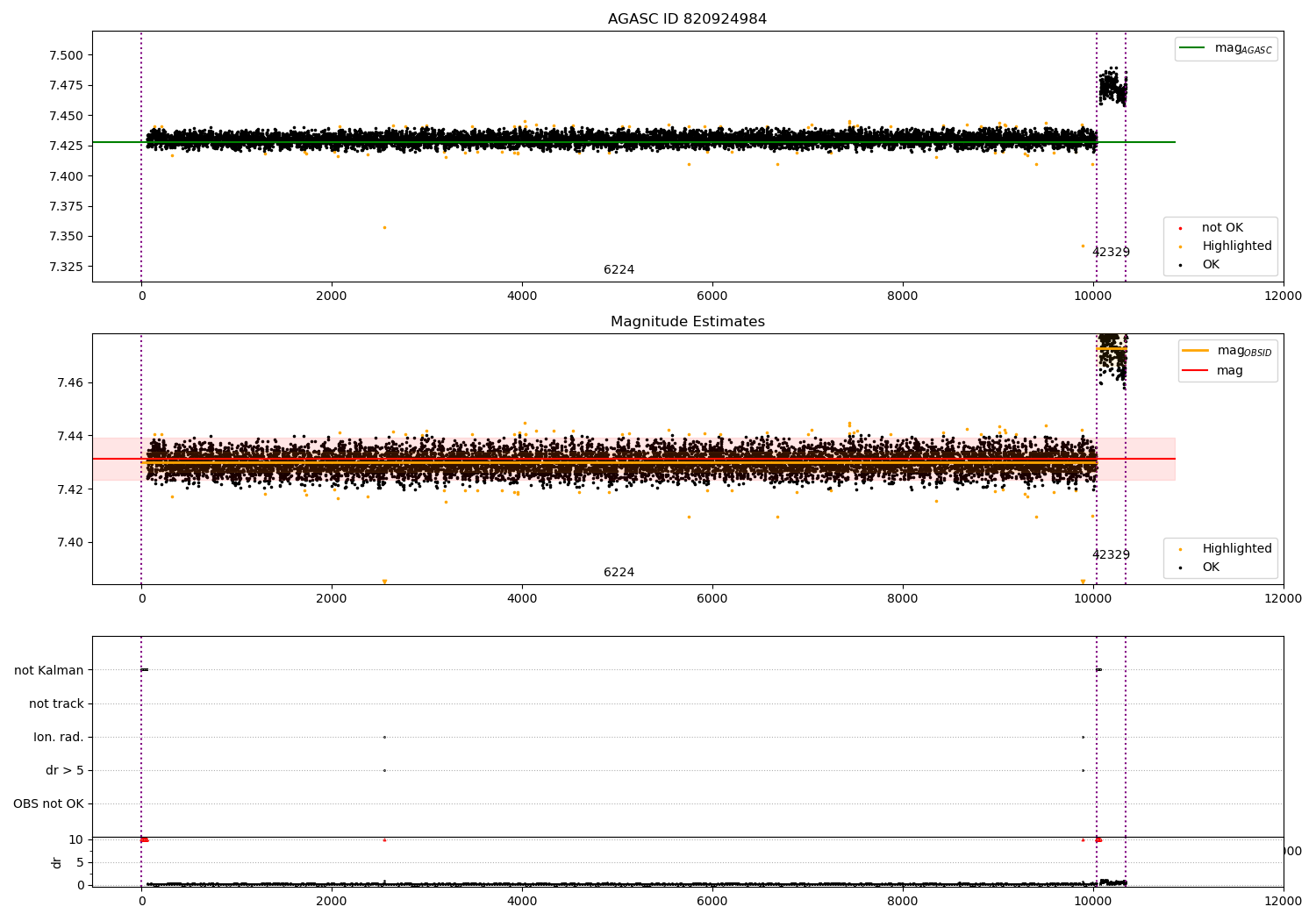Click the 4000 x-tick label under top plot

(x=522, y=296)
